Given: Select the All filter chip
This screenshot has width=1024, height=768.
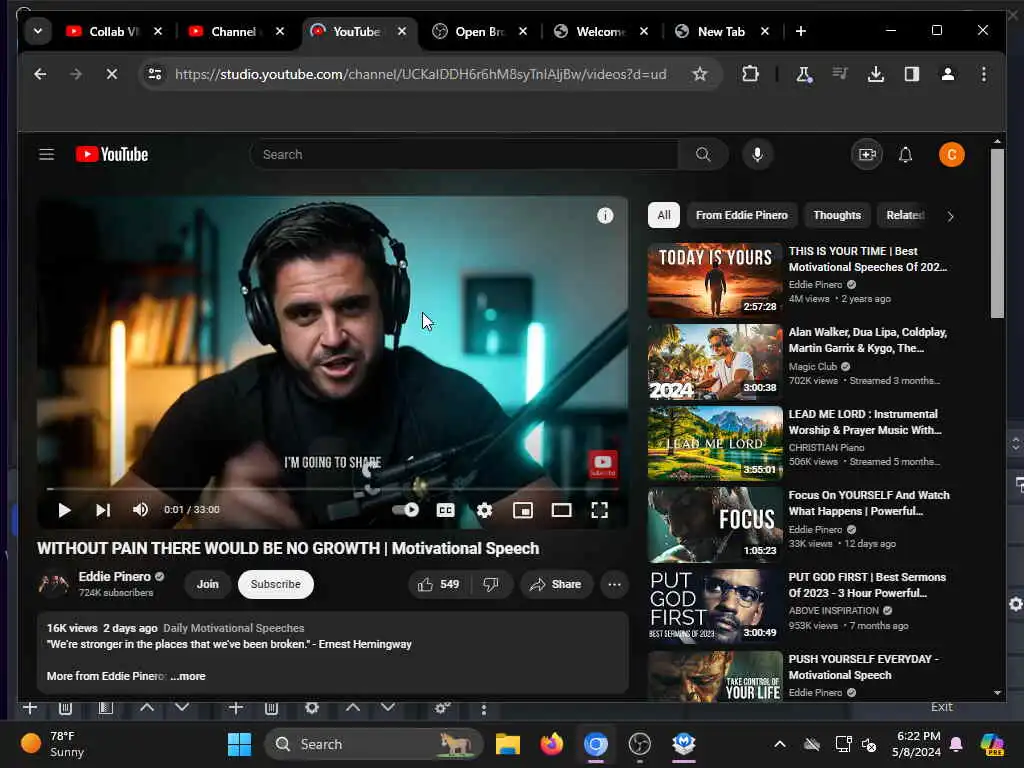Looking at the screenshot, I should [664, 216].
